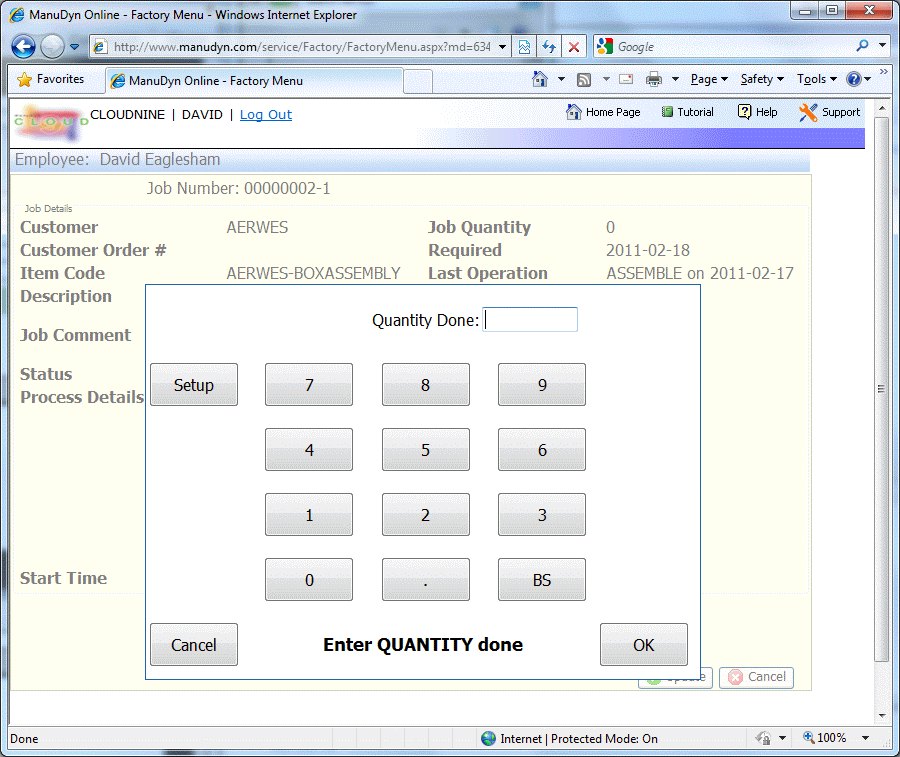900x757 pixels.
Task: Click the Log Out link
Action: tap(266, 115)
